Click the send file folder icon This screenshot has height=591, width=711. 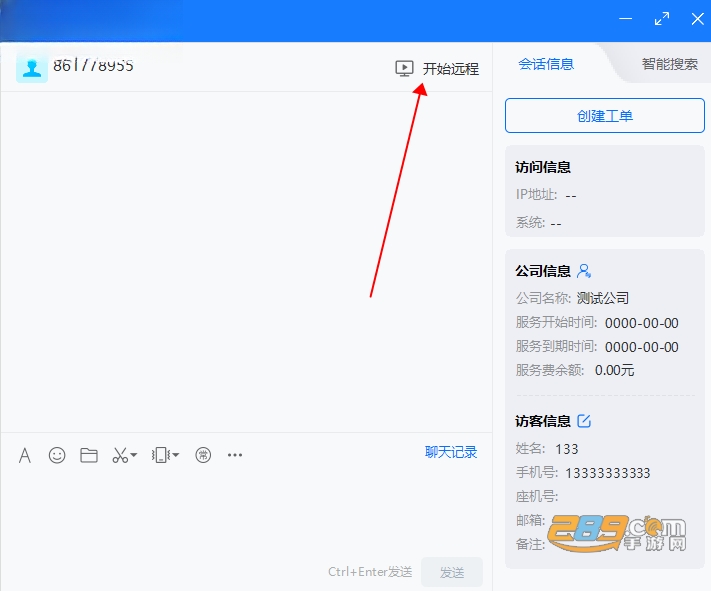tap(89, 455)
